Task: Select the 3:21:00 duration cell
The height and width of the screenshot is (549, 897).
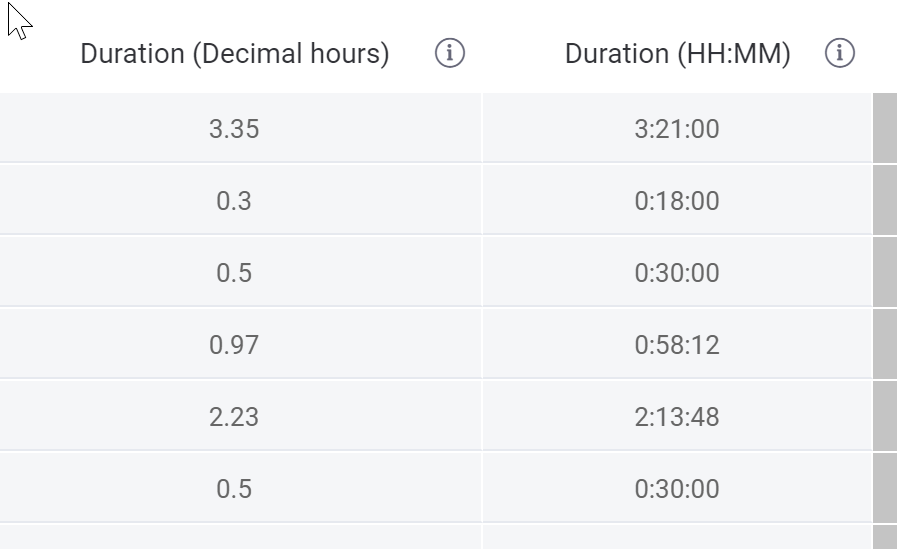Action: pyautogui.click(x=677, y=128)
